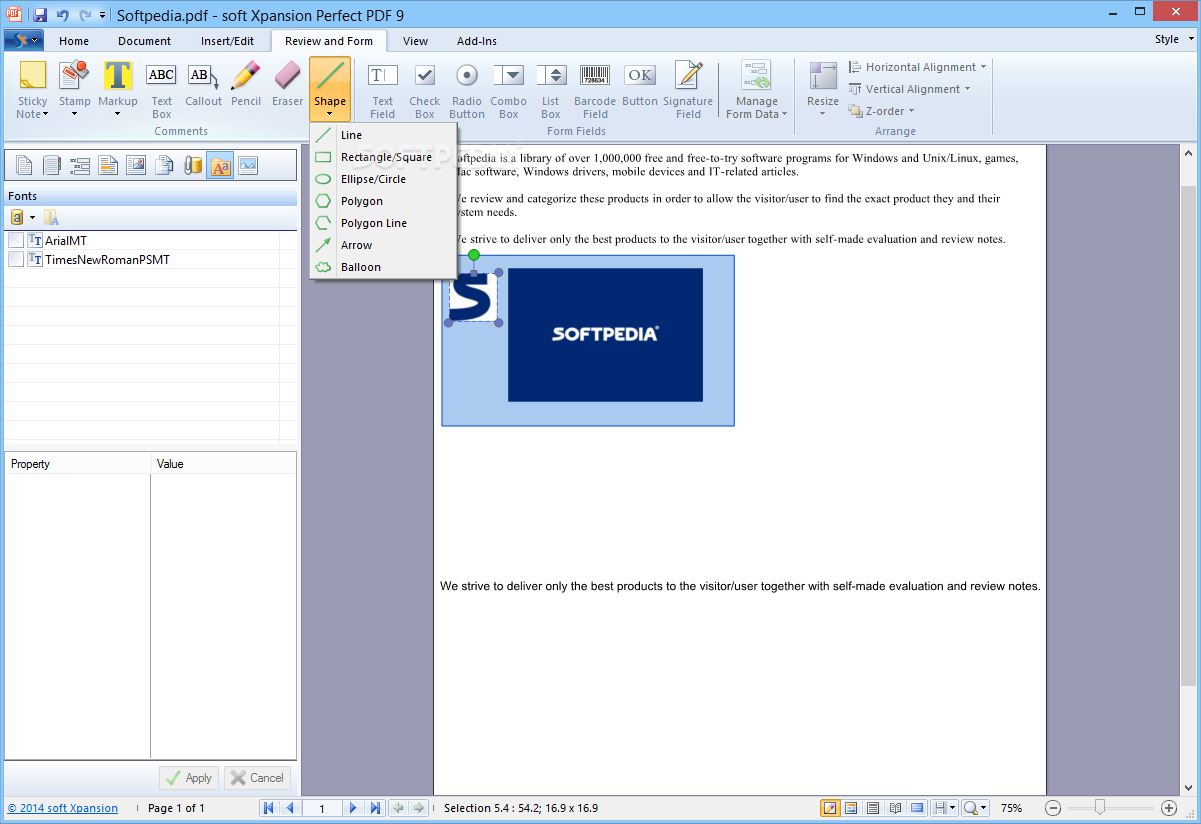Expand the Manage Form Data dropdown

tap(756, 89)
